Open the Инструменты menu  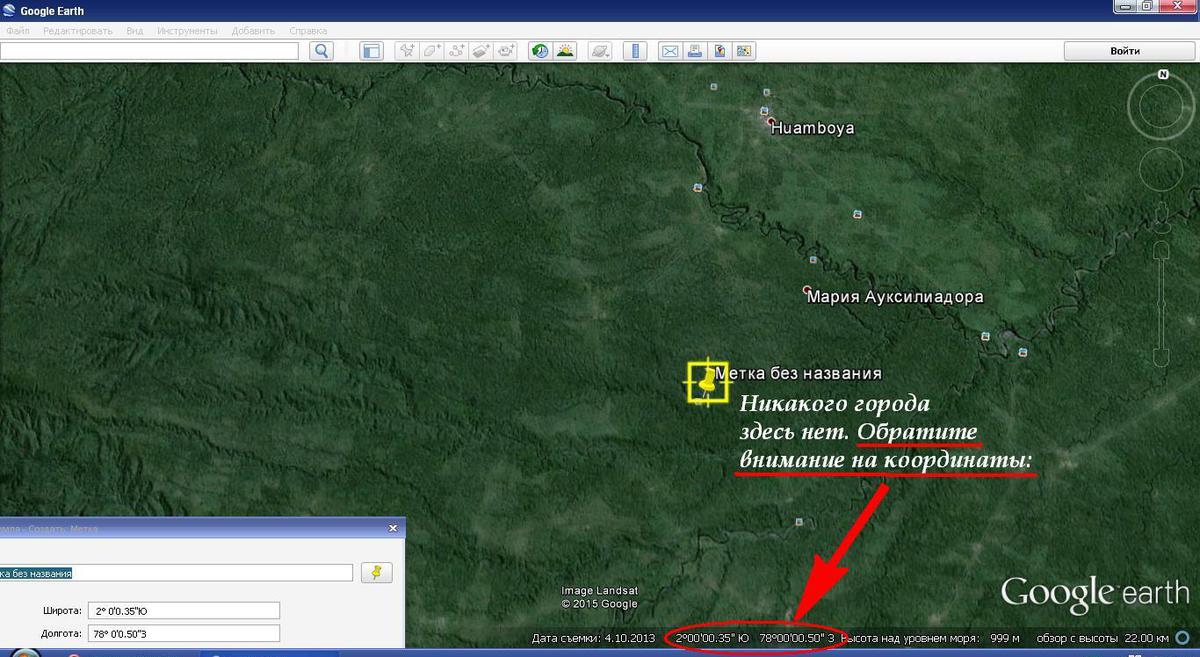pos(187,31)
